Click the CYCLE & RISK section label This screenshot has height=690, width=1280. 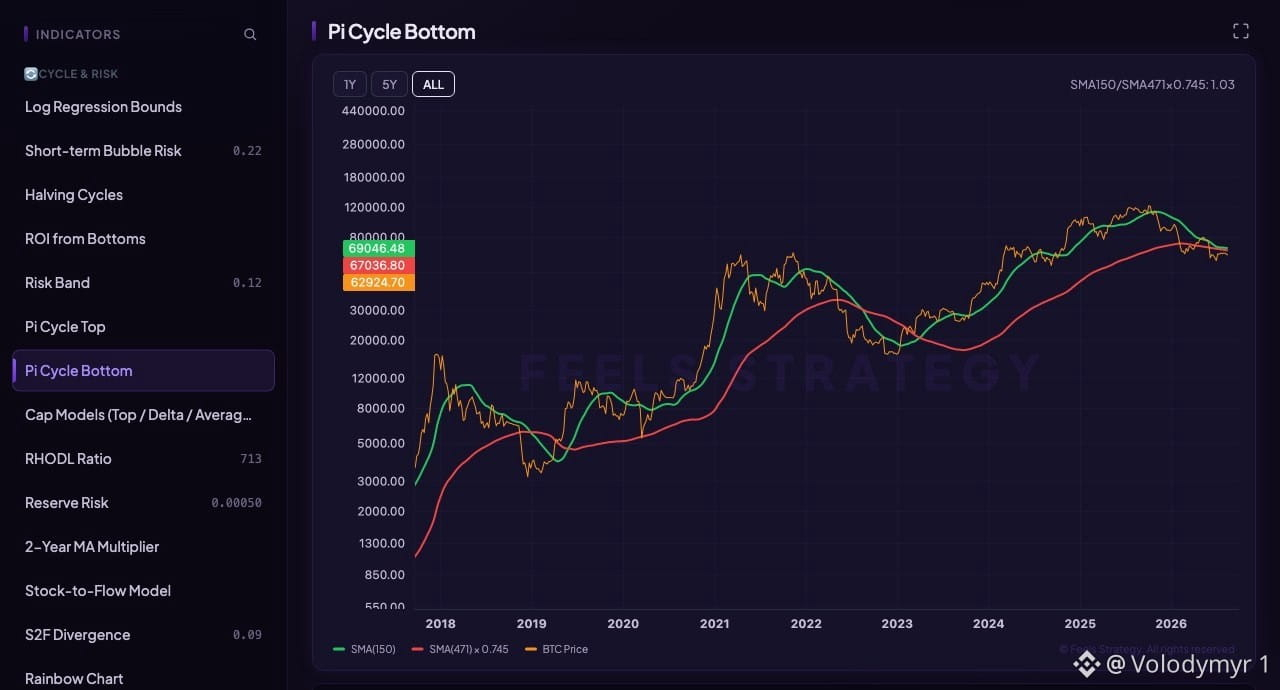[x=79, y=74]
